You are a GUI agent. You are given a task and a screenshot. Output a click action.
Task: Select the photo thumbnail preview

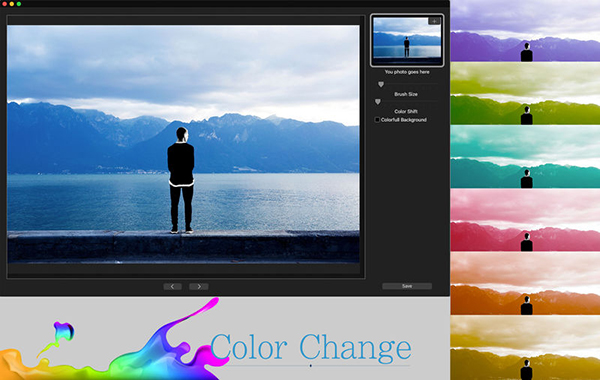tap(407, 41)
